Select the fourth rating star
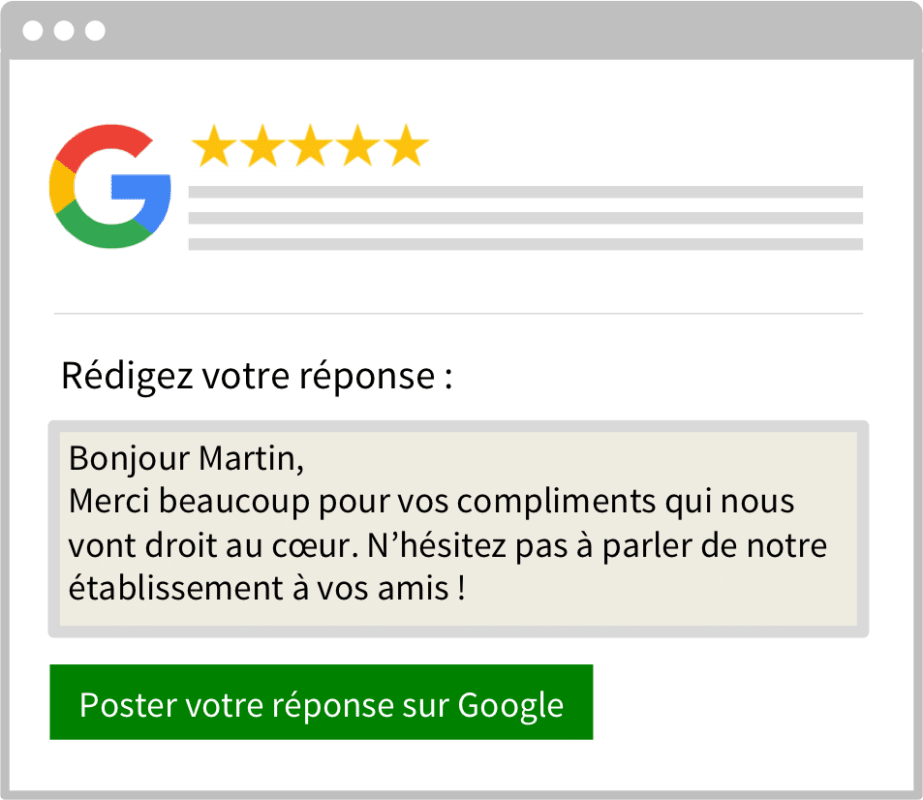923x800 pixels. click(x=357, y=147)
